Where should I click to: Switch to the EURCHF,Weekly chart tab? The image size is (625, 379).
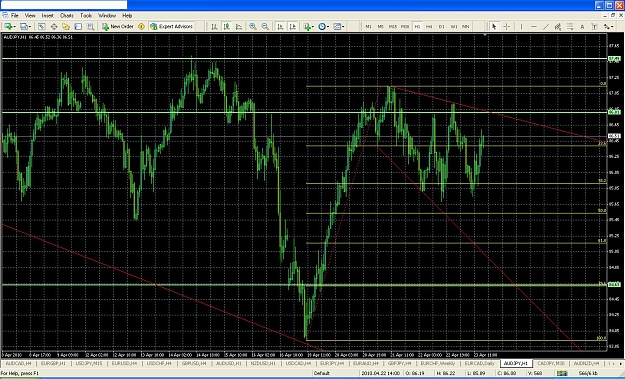[438, 363]
